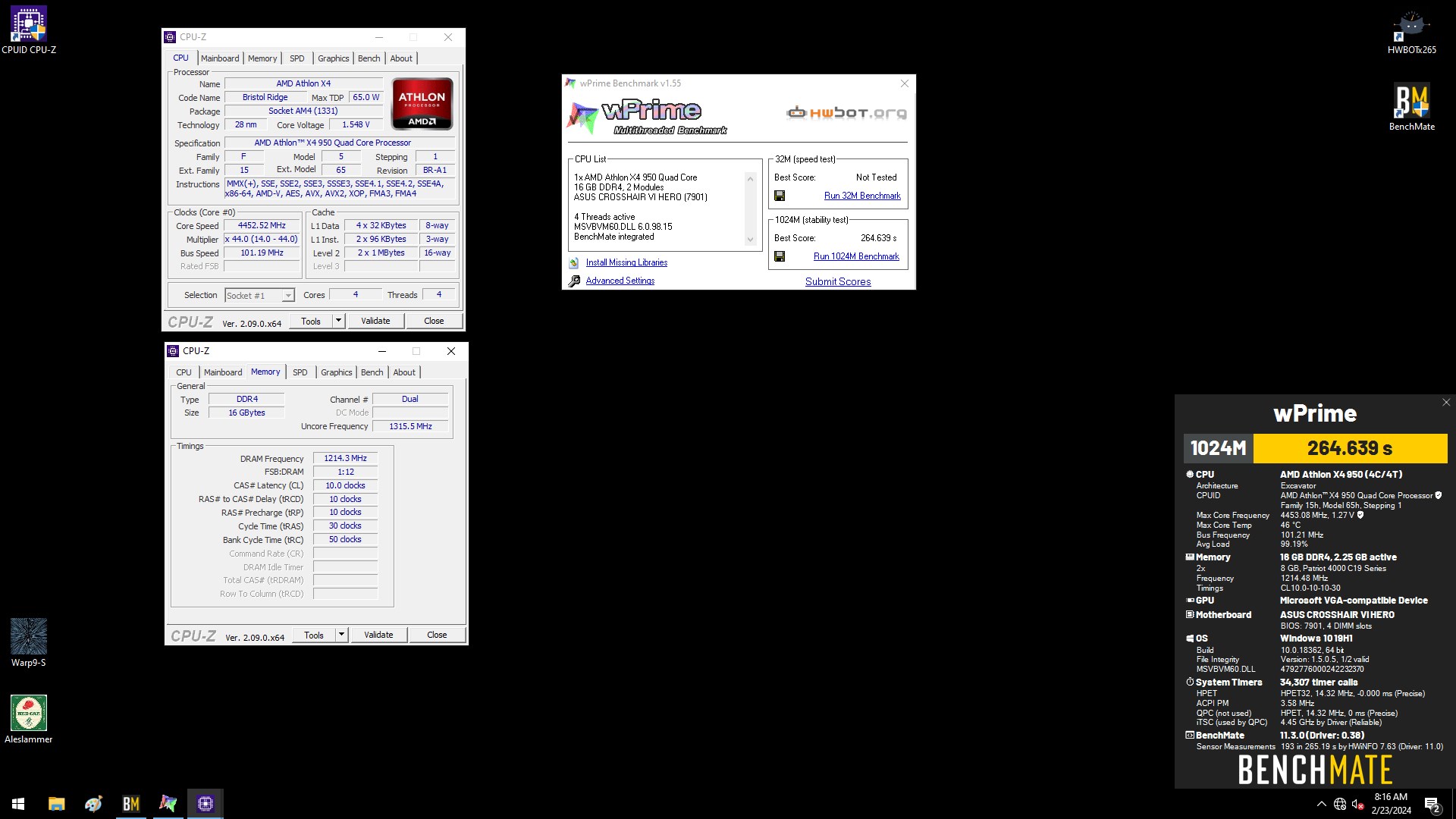Switch to SPD tab in top CPU-Z
This screenshot has width=1456, height=819.
tap(297, 58)
